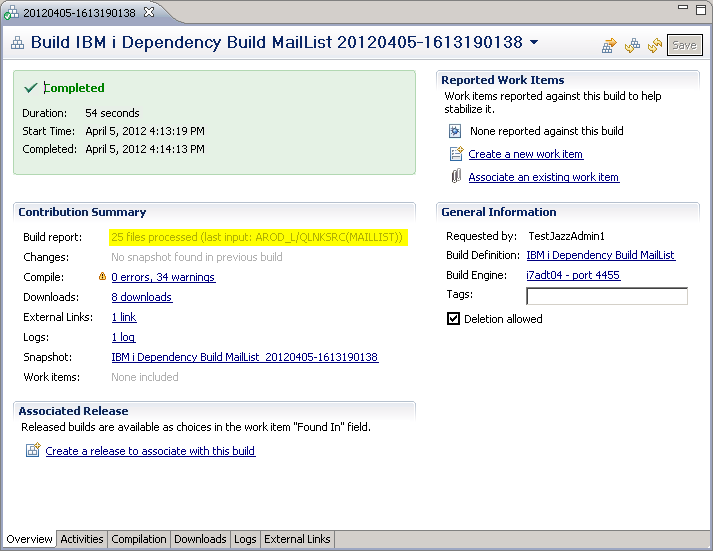Open the 0 errors, 34 warnings link
713x551 pixels.
click(x=163, y=277)
